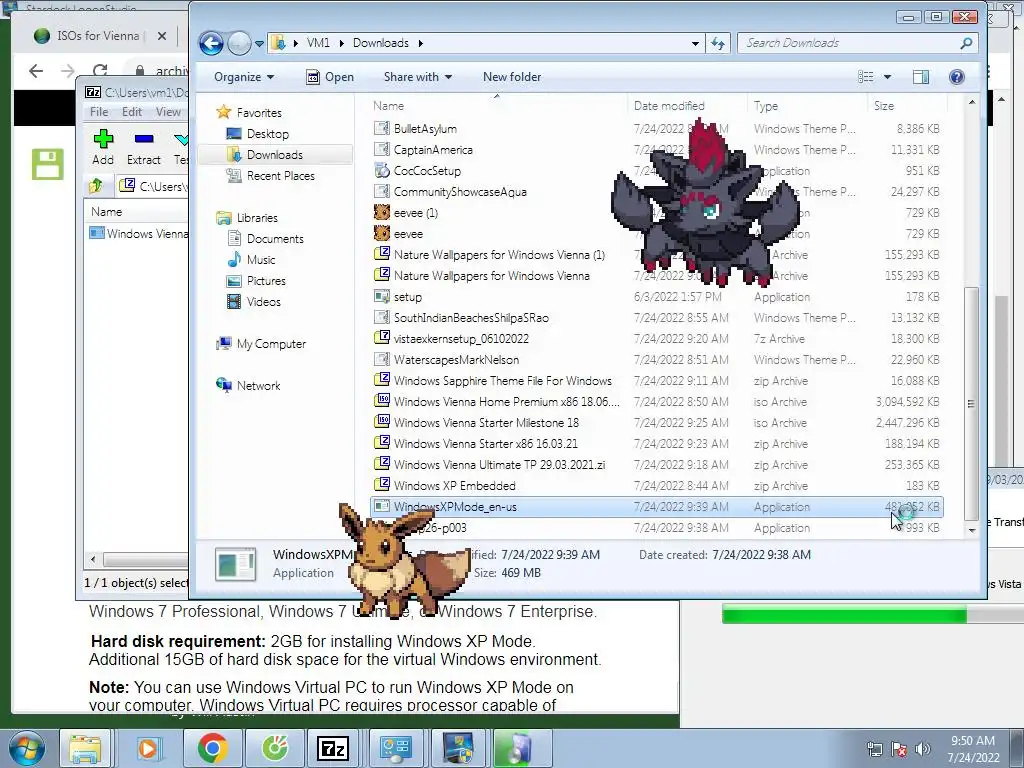Open the Share with dropdown
Viewport: 1024px width, 768px height.
418,77
